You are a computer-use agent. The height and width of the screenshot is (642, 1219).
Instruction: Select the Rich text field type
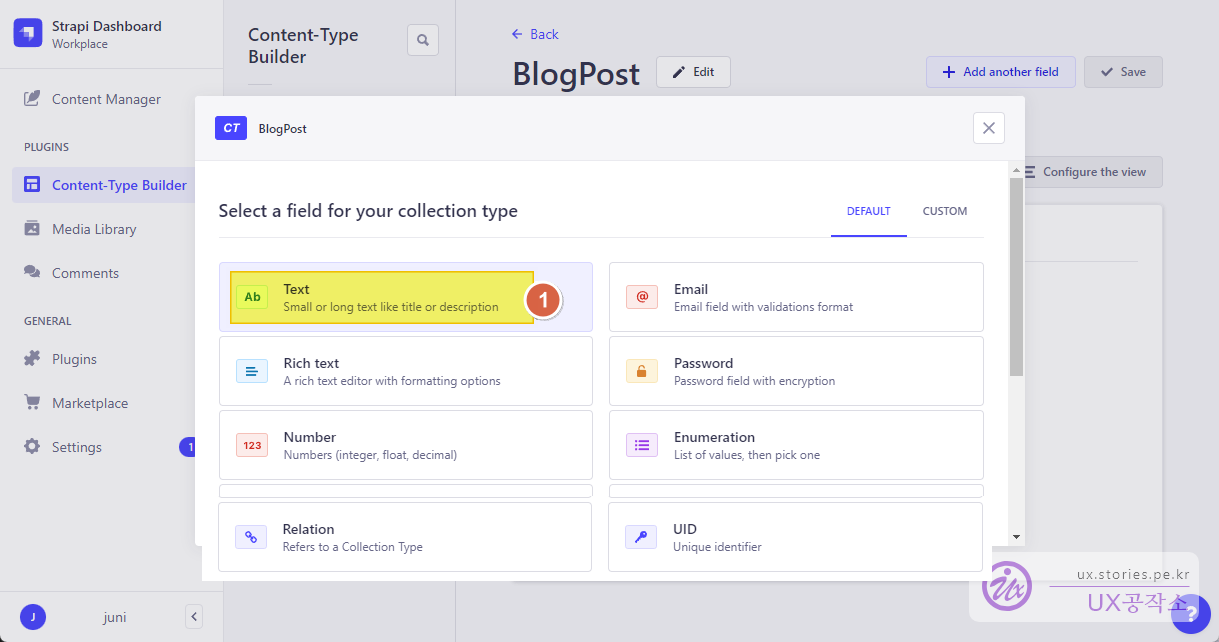pos(406,371)
